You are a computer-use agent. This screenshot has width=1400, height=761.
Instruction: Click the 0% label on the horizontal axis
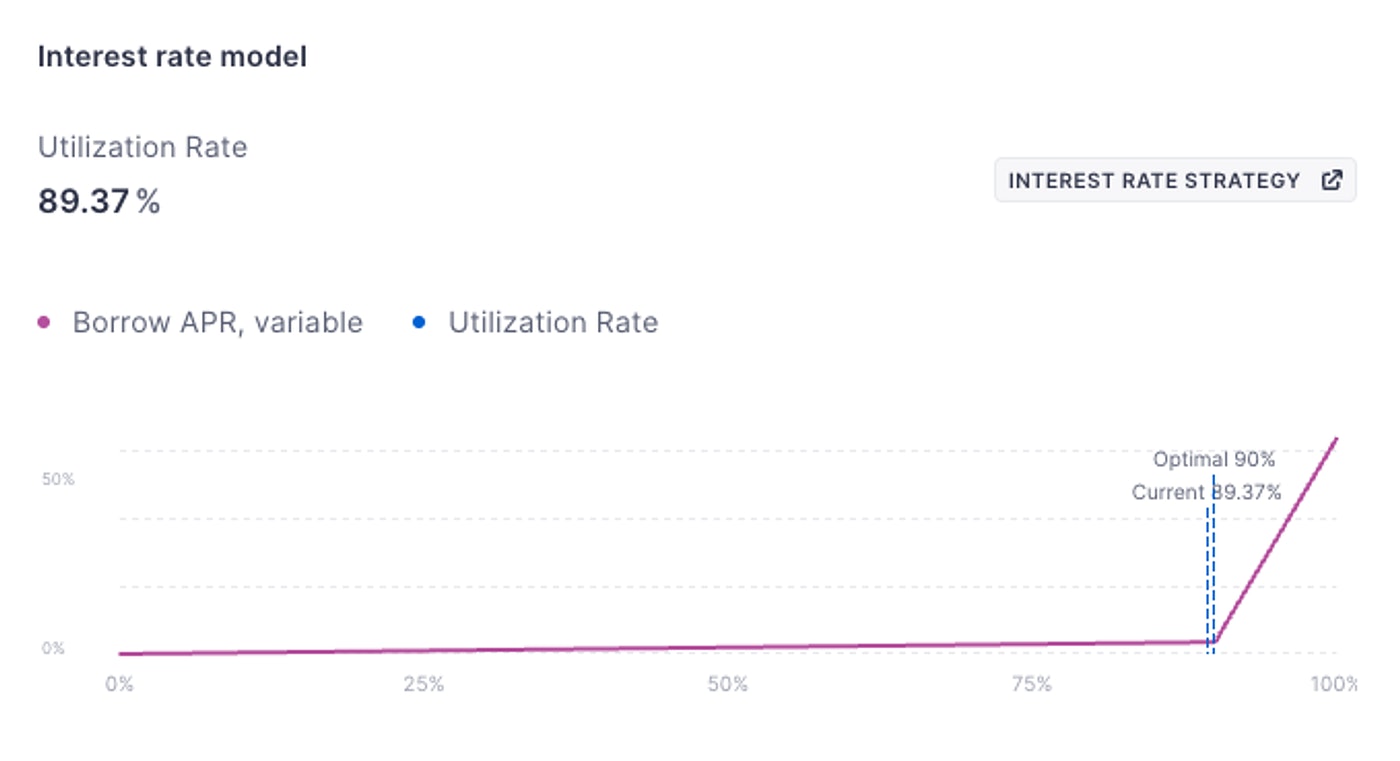(x=119, y=685)
